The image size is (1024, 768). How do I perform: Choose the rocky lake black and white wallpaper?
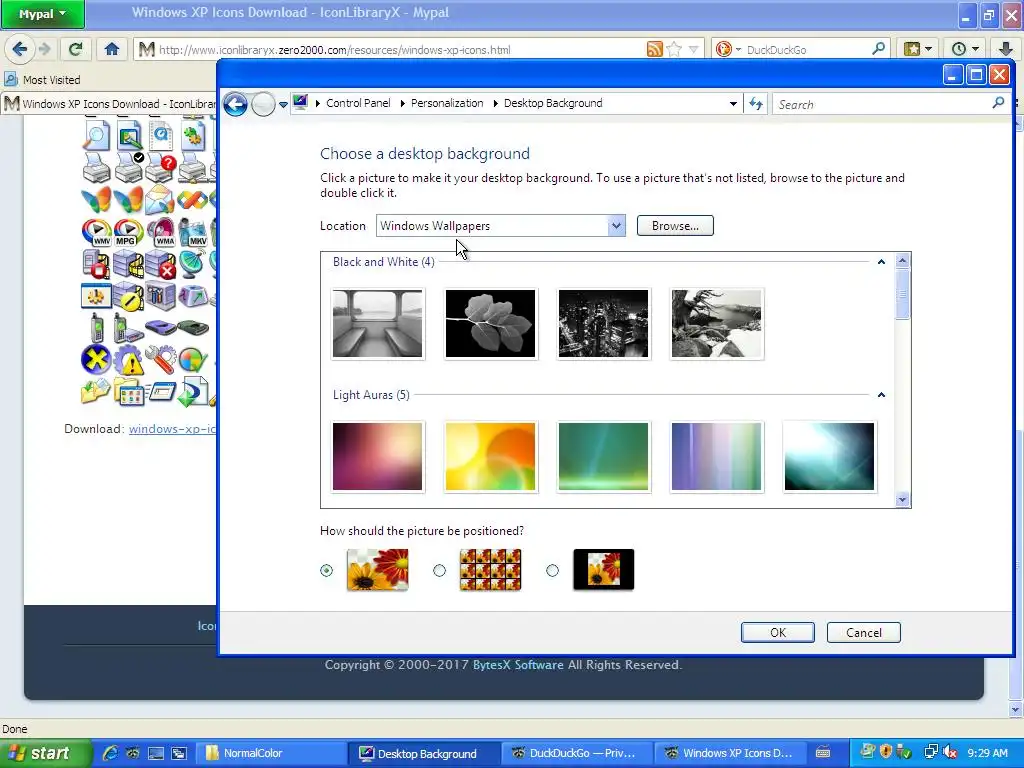[x=716, y=324]
